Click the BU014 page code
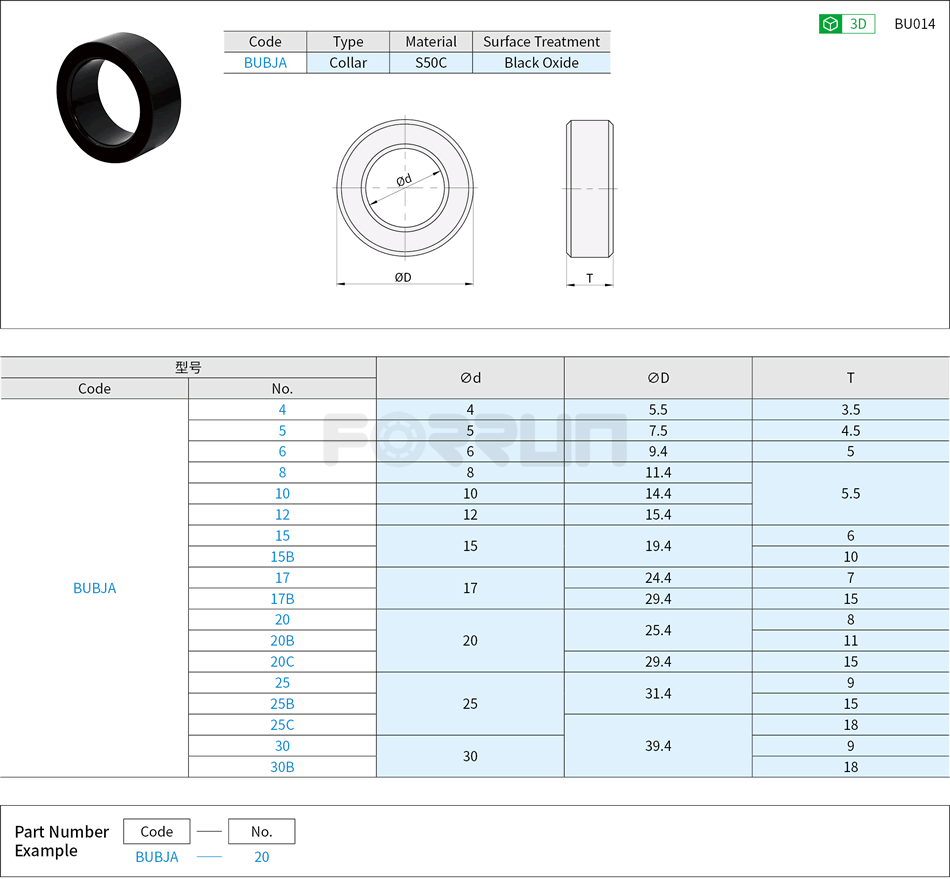950x879 pixels. (915, 24)
